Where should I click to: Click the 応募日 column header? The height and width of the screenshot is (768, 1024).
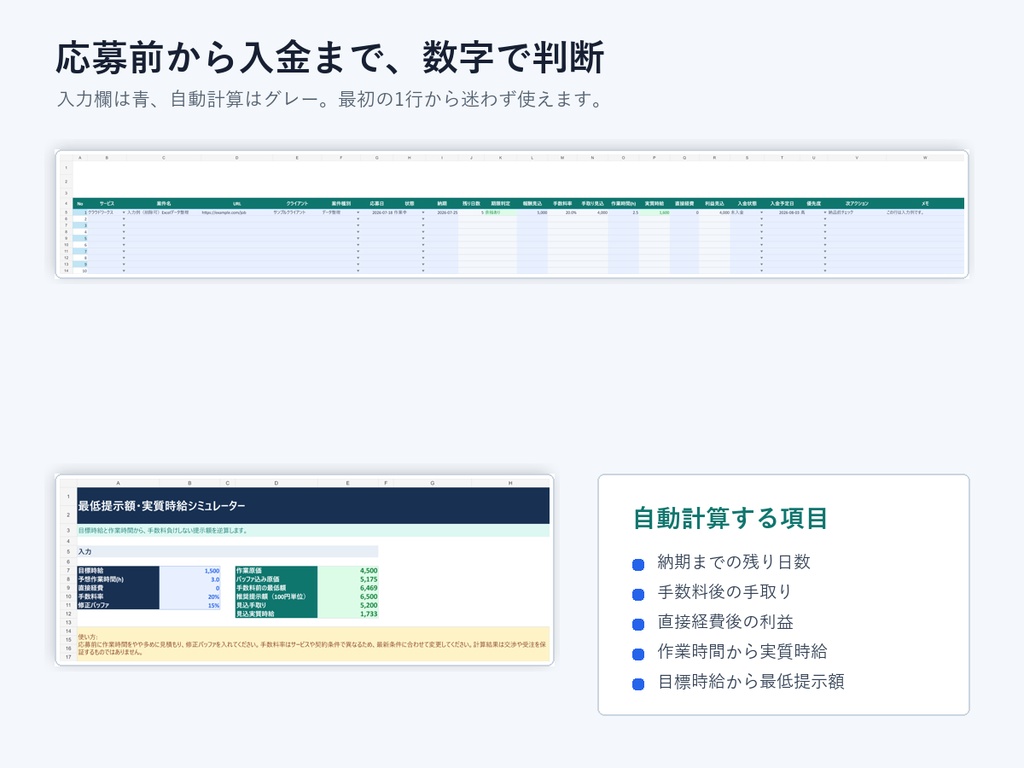point(377,204)
